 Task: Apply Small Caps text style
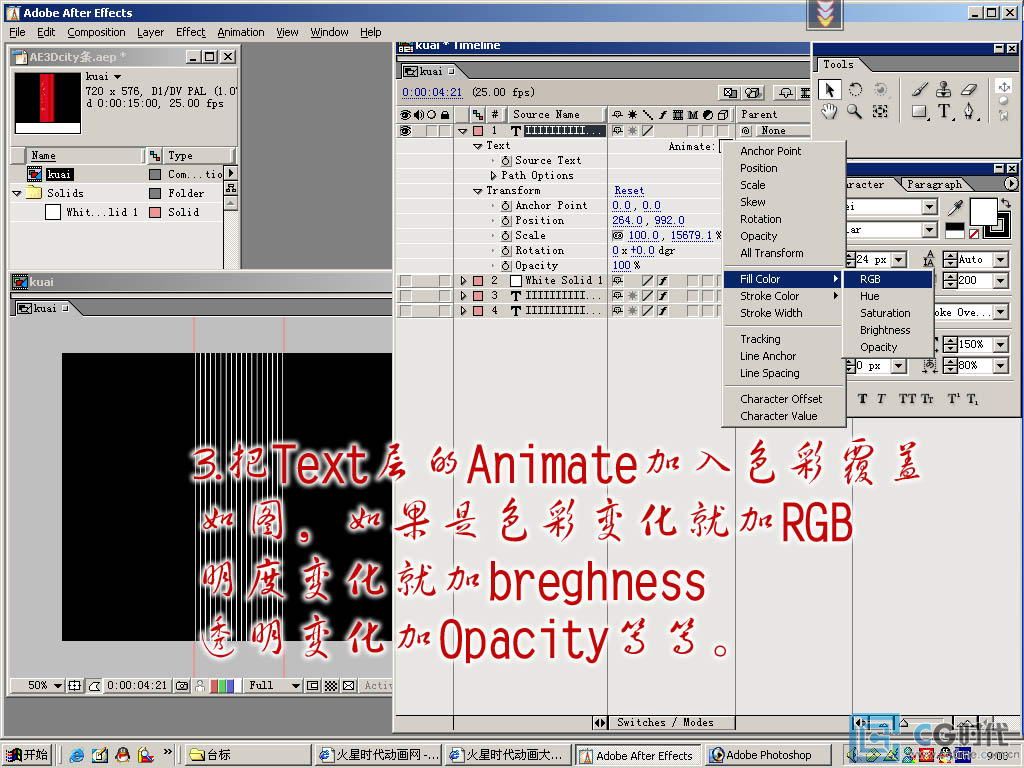click(926, 398)
